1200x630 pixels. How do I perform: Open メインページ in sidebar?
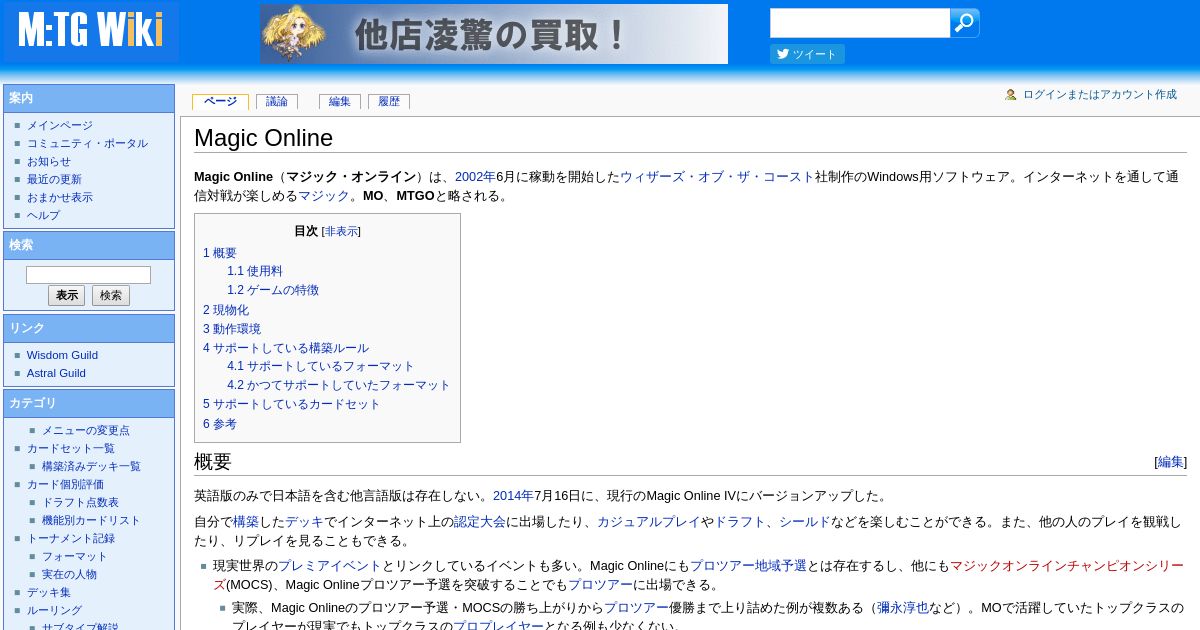[x=60, y=125]
